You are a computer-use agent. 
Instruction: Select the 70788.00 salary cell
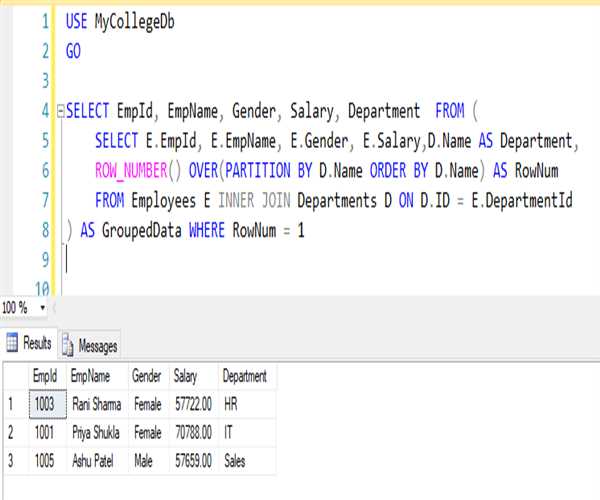pos(193,433)
